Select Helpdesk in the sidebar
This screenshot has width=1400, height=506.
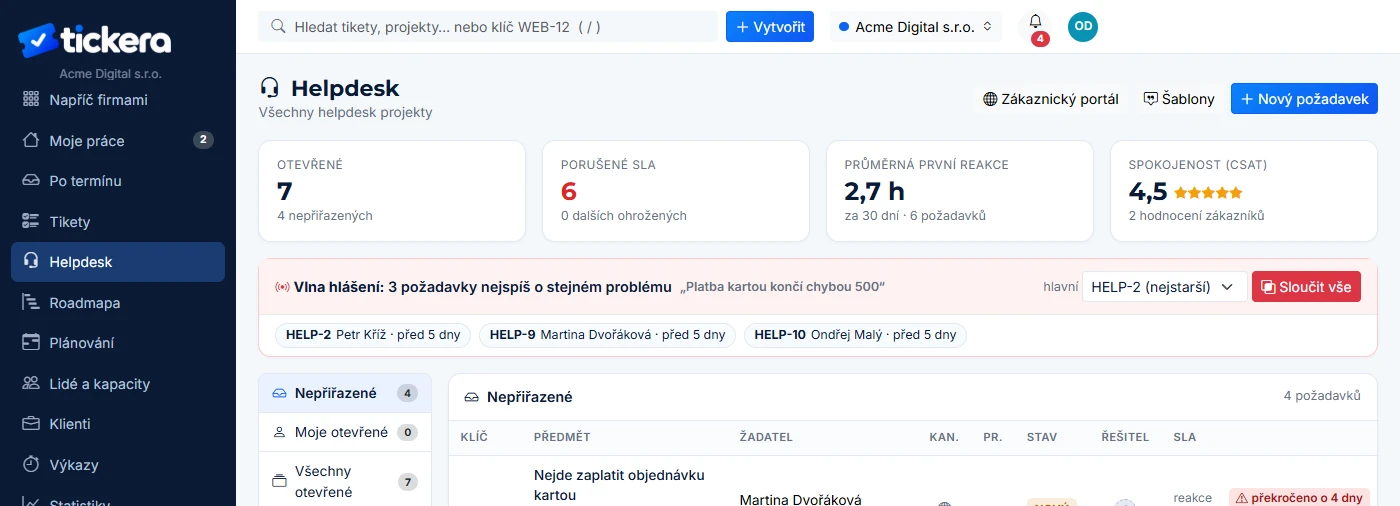118,262
